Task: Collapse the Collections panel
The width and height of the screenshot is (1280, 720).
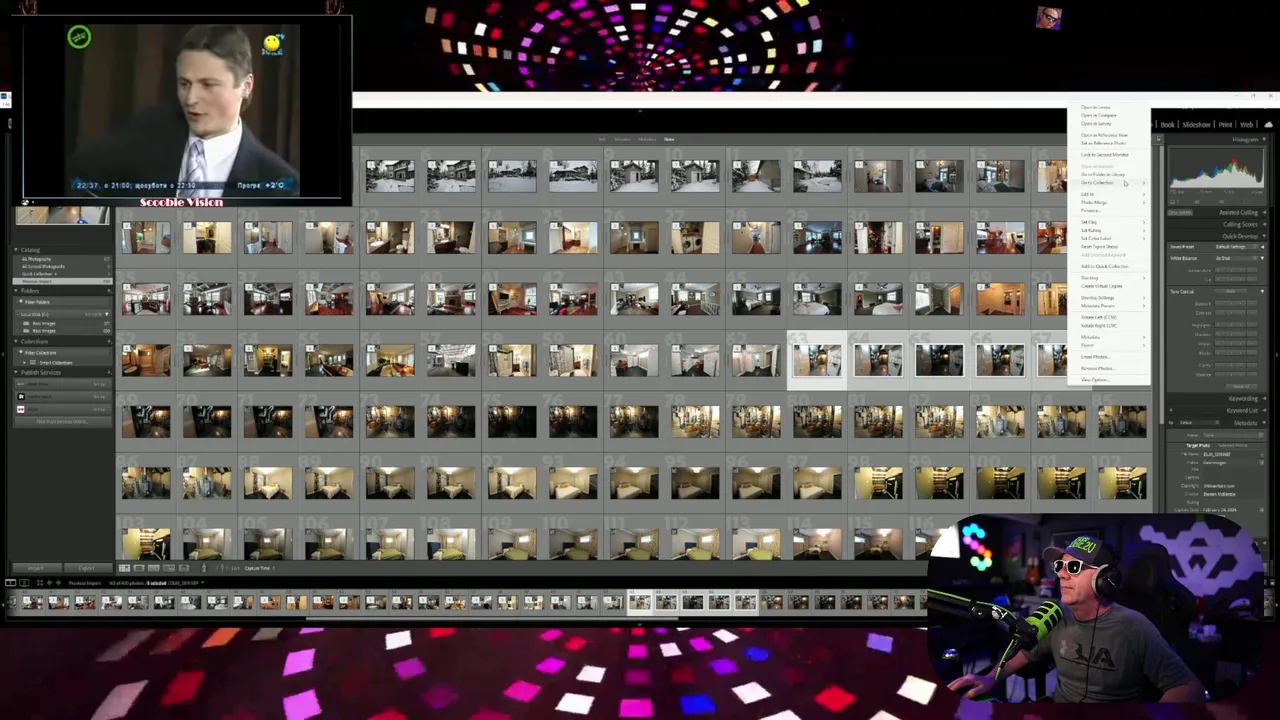Action: (x=15, y=341)
